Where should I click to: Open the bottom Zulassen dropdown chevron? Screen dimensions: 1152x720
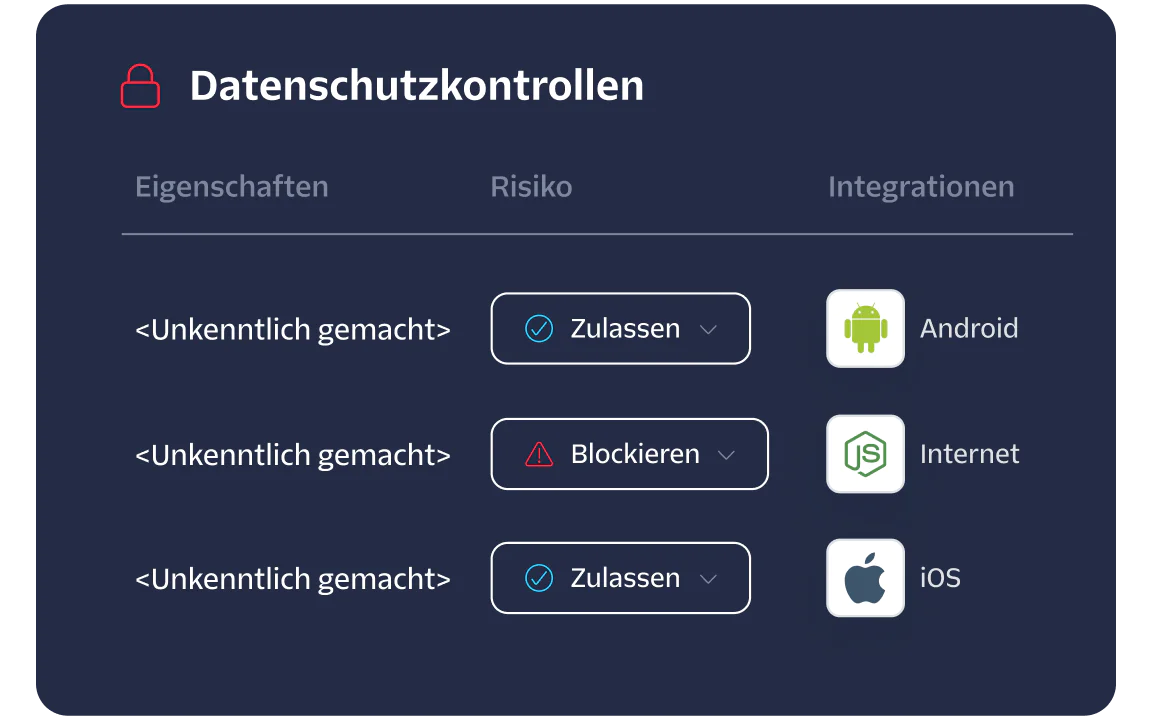(710, 578)
